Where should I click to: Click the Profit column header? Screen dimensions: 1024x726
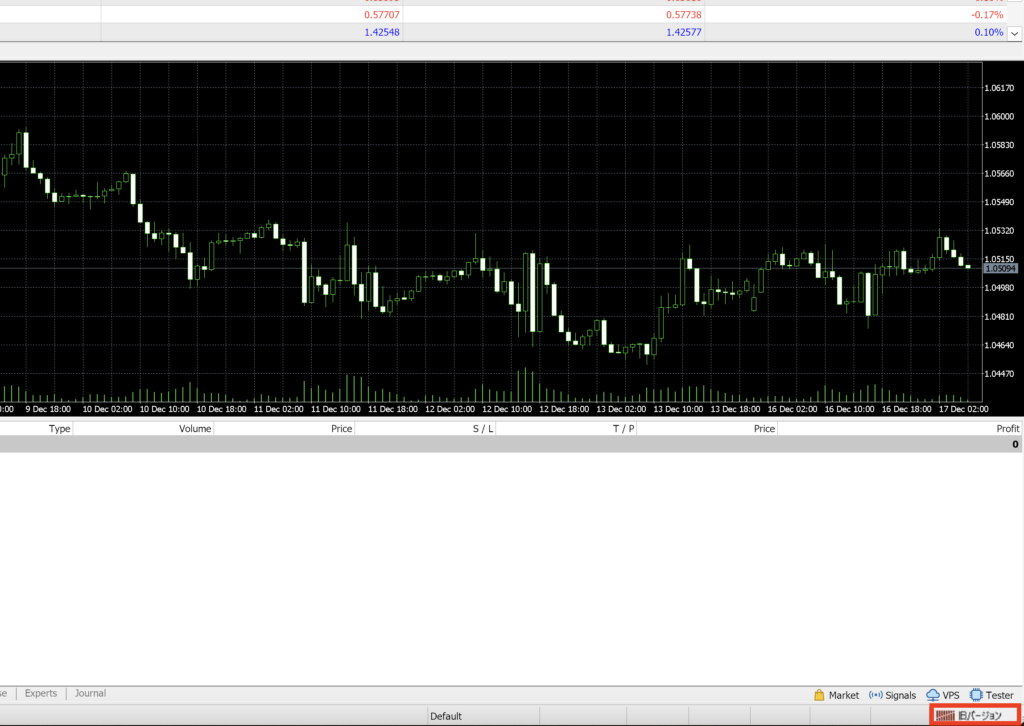click(1008, 428)
